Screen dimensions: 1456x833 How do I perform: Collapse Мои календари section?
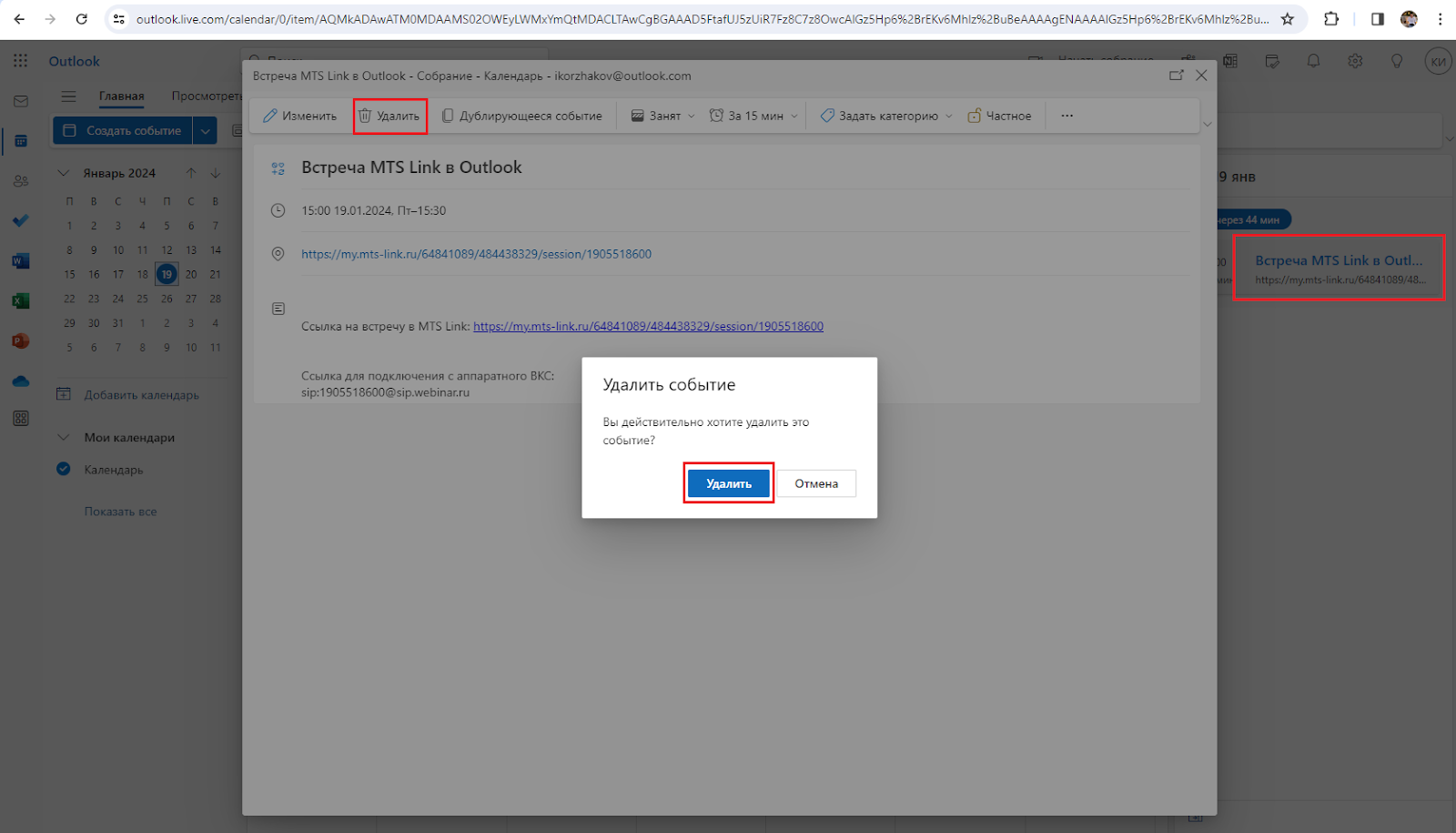pyautogui.click(x=64, y=437)
